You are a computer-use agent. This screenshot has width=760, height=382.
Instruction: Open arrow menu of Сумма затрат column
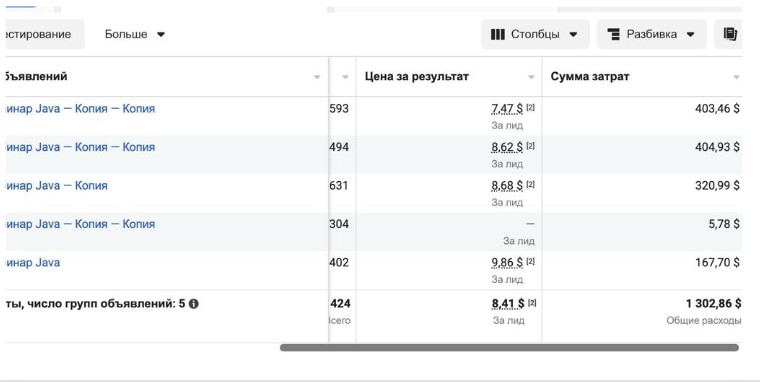(736, 77)
